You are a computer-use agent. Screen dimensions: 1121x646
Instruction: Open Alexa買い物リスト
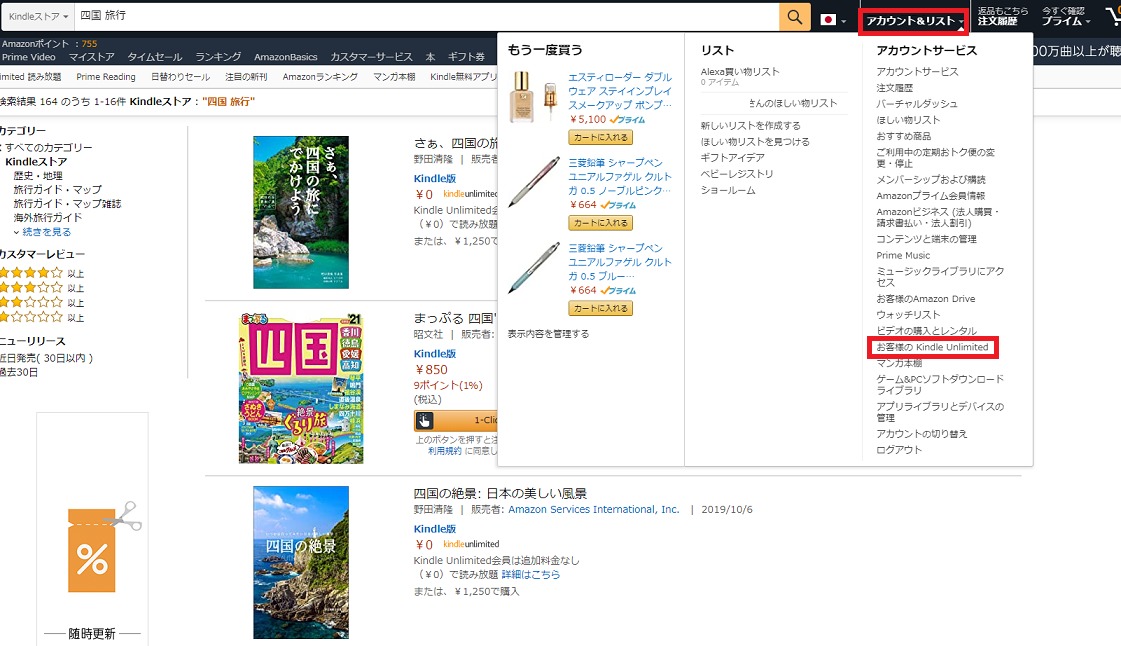click(x=740, y=71)
